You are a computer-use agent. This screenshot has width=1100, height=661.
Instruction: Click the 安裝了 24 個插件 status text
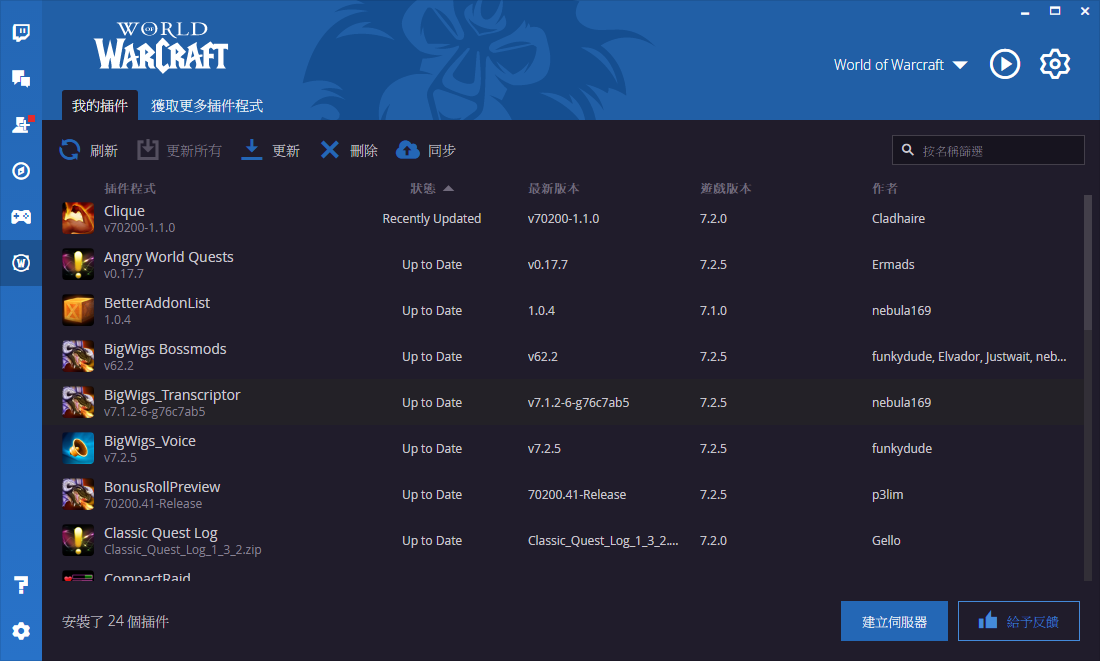pyautogui.click(x=115, y=621)
